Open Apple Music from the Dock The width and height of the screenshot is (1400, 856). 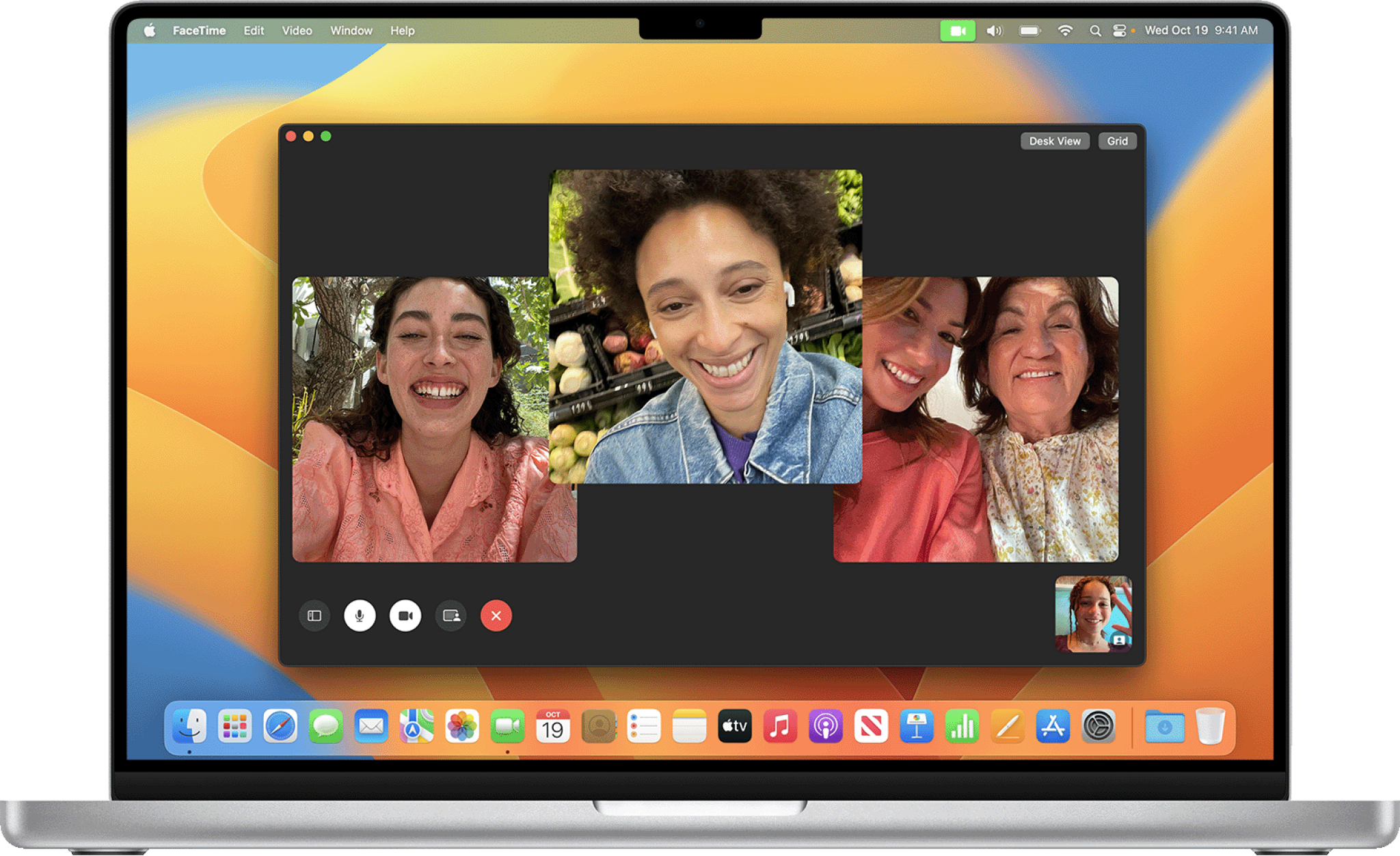779,726
